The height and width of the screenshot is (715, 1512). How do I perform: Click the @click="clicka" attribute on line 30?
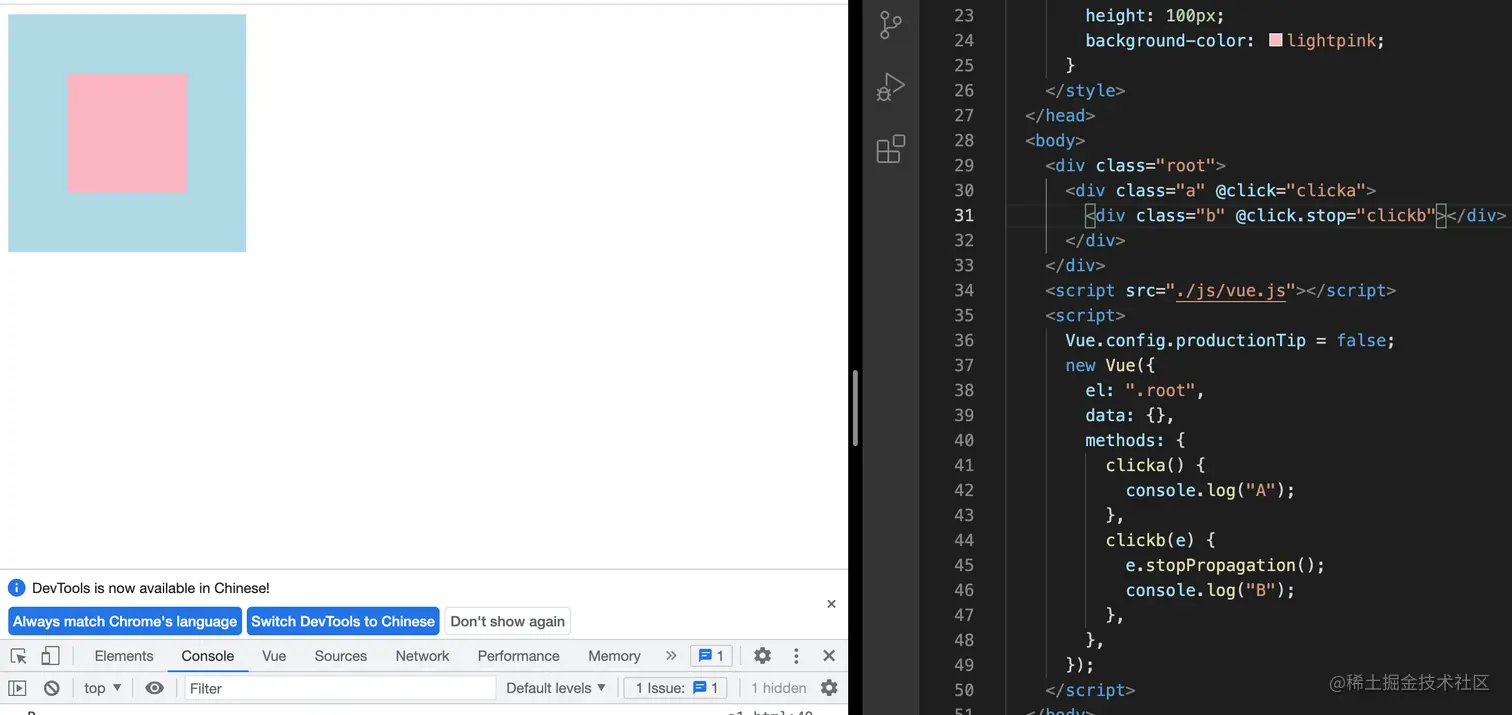tap(1290, 190)
